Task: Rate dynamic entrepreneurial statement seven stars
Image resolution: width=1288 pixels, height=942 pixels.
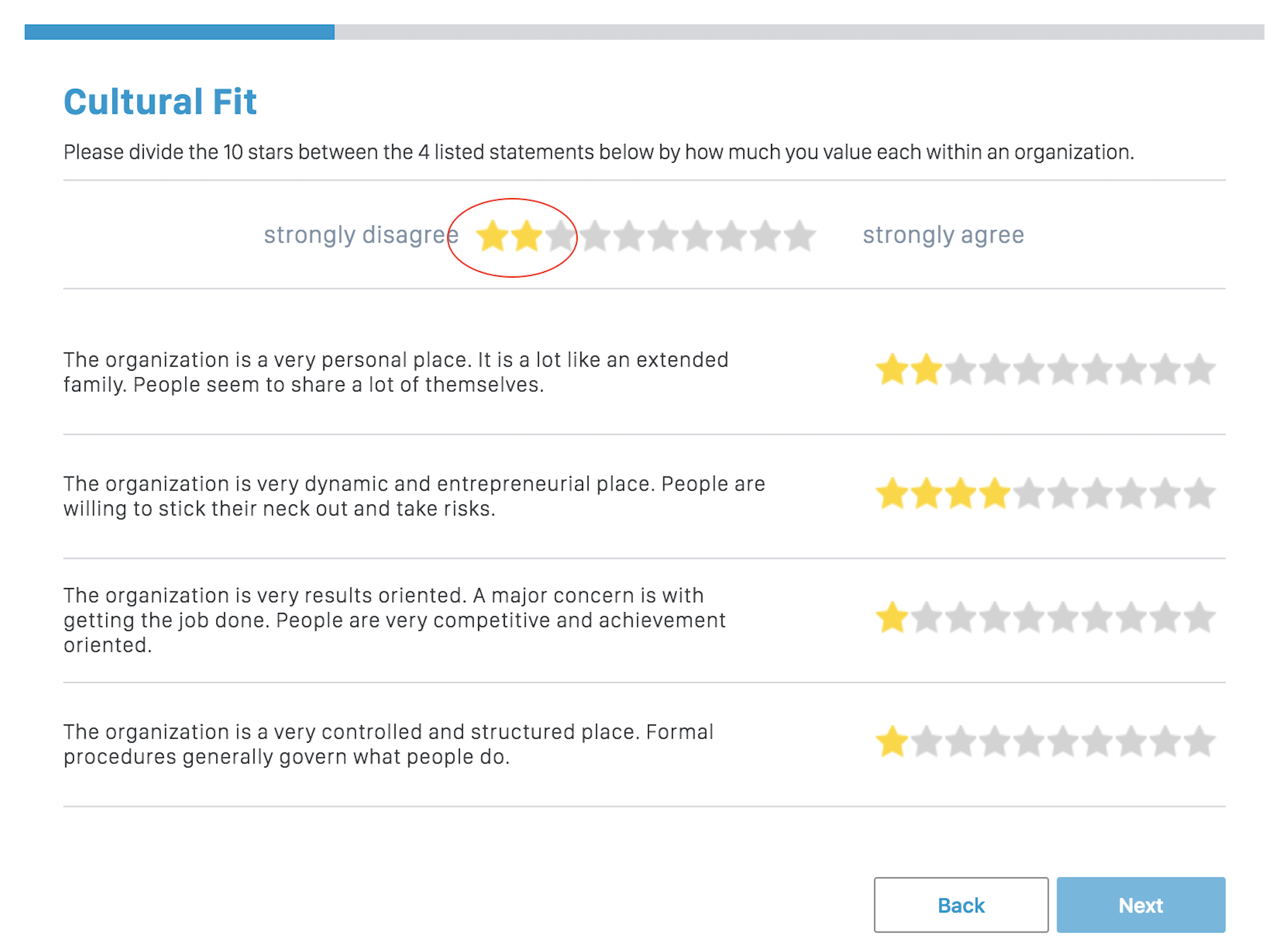Action: pyautogui.click(x=1097, y=493)
